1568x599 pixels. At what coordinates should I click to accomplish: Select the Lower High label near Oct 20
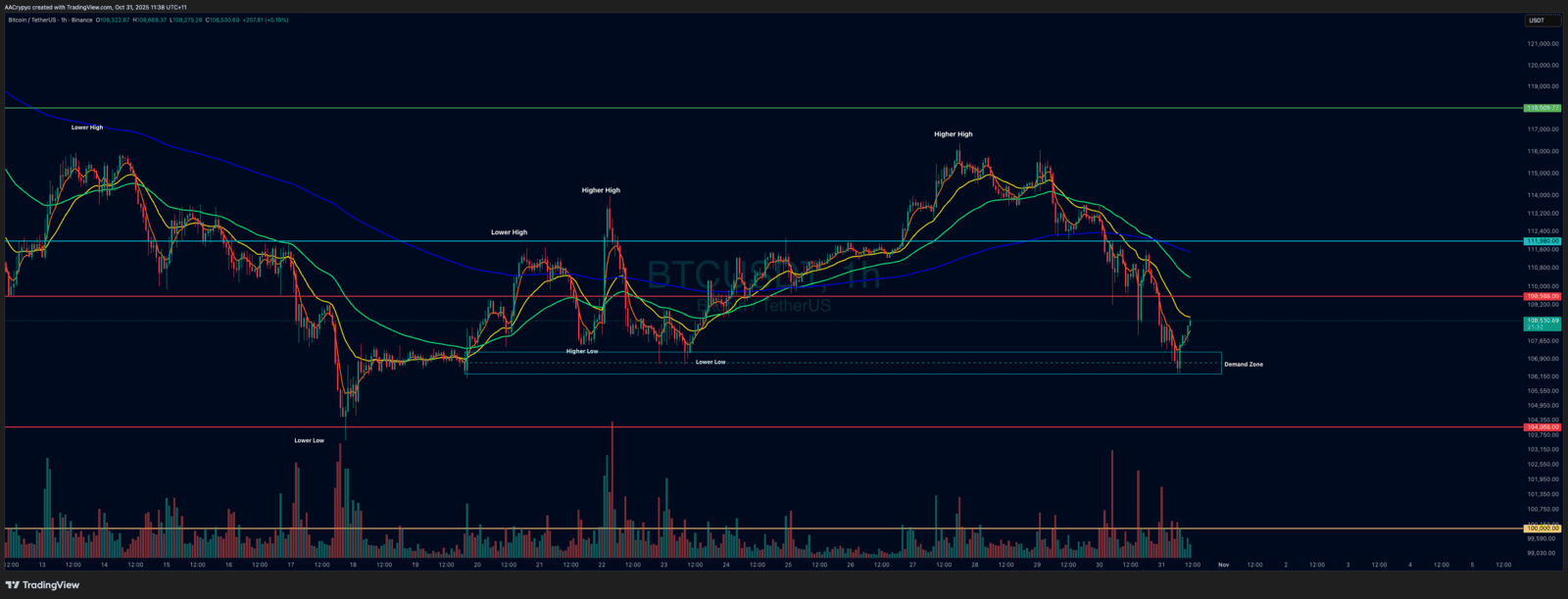point(509,232)
